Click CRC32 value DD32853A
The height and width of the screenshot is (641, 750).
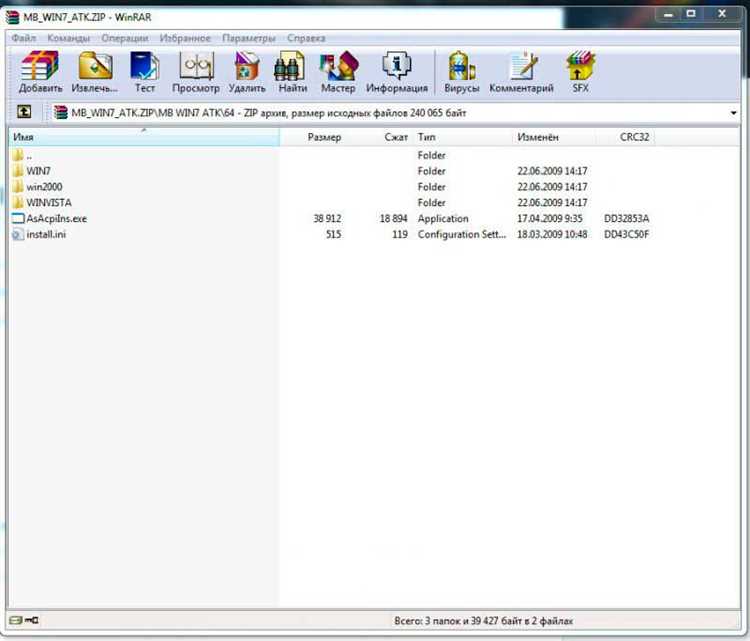click(x=627, y=219)
